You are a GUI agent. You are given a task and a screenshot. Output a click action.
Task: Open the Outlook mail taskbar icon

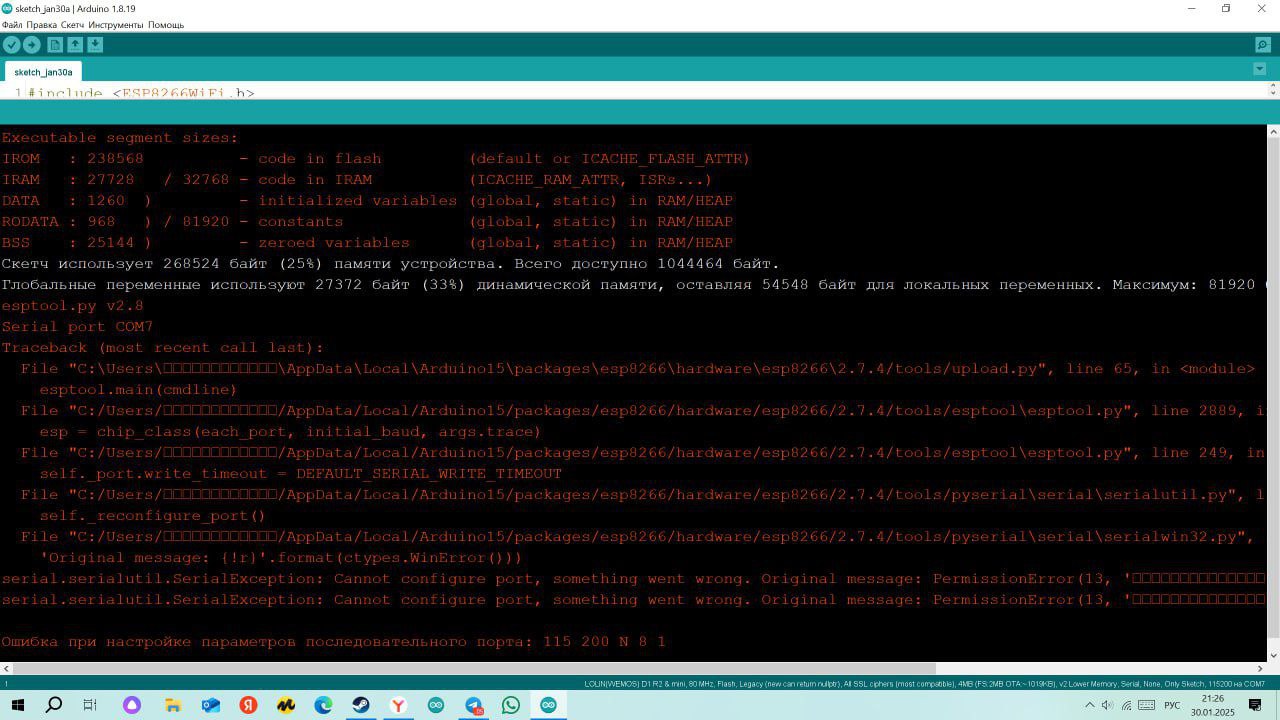tap(210, 705)
